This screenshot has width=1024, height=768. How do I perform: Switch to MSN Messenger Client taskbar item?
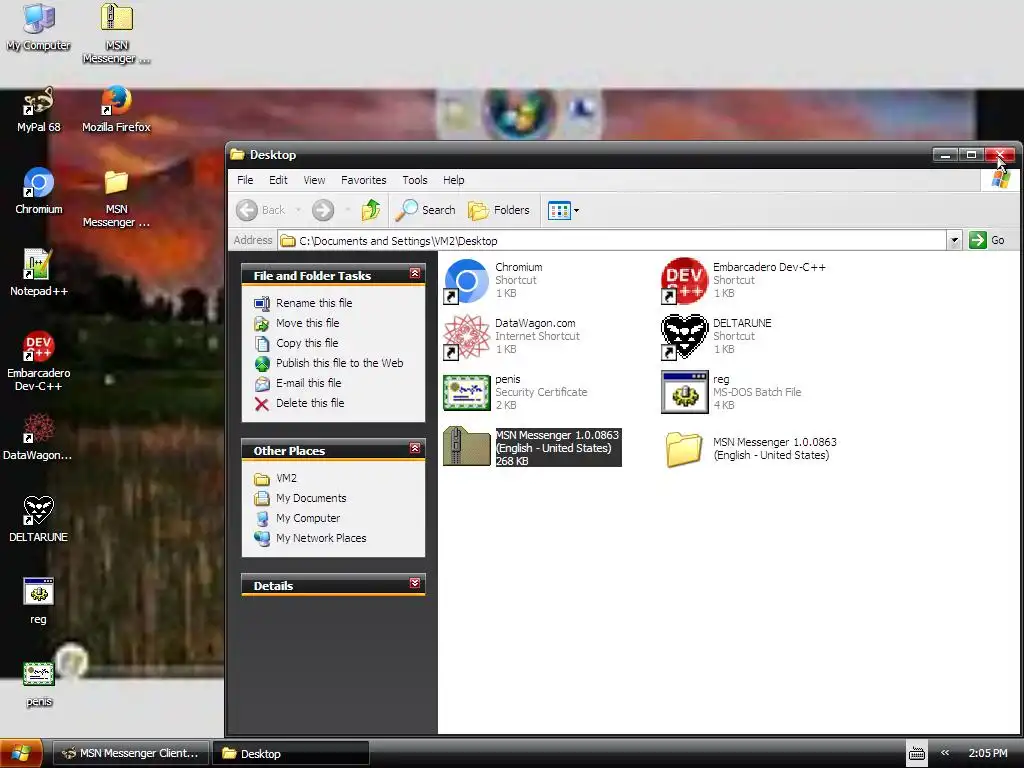coord(130,753)
